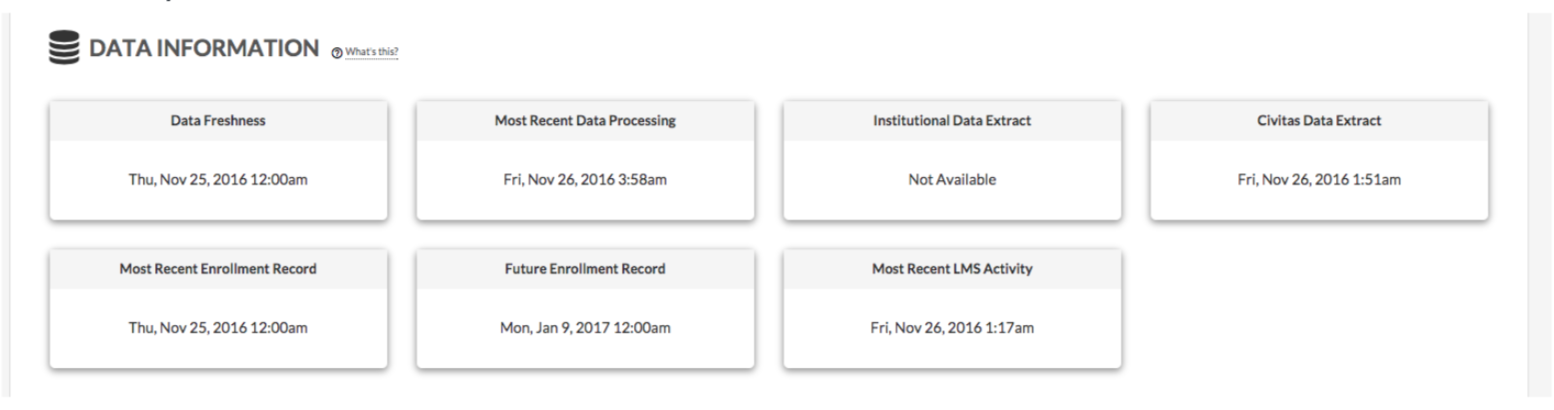Click the Data Freshness date value
Screen dimensions: 1554x410
[218, 180]
